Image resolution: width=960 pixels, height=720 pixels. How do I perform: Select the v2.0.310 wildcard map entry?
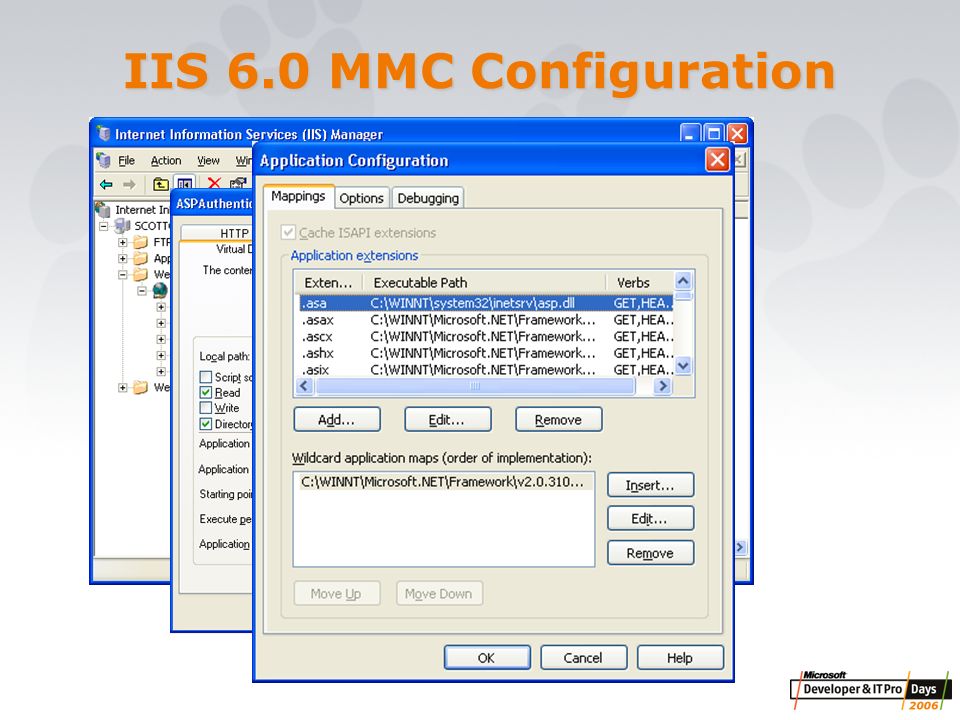point(442,482)
